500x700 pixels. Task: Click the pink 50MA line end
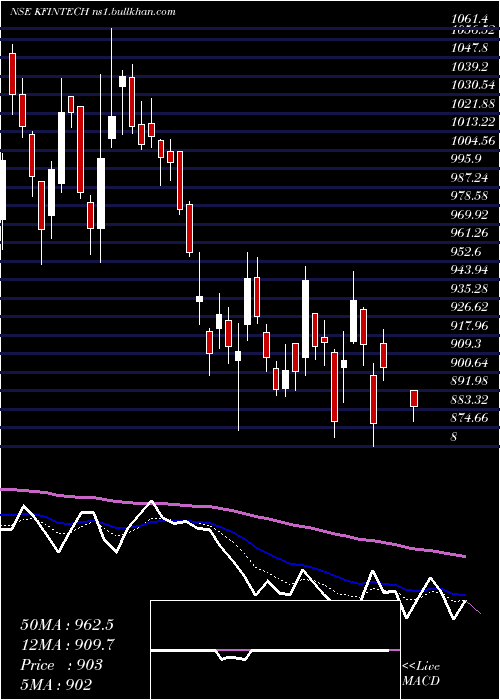click(x=464, y=556)
